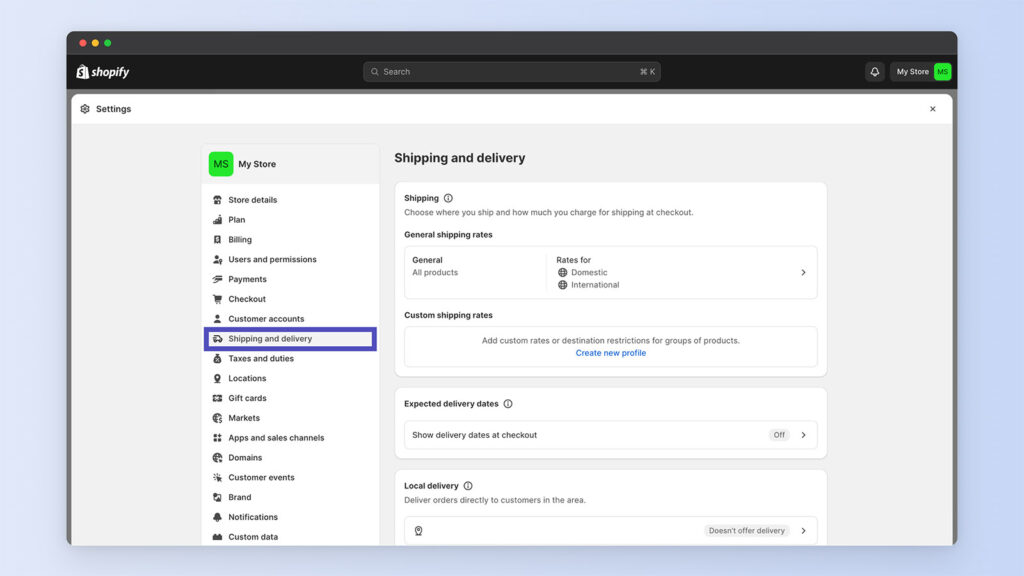Image resolution: width=1024 pixels, height=576 pixels.
Task: Click Create new profile link
Action: click(611, 353)
